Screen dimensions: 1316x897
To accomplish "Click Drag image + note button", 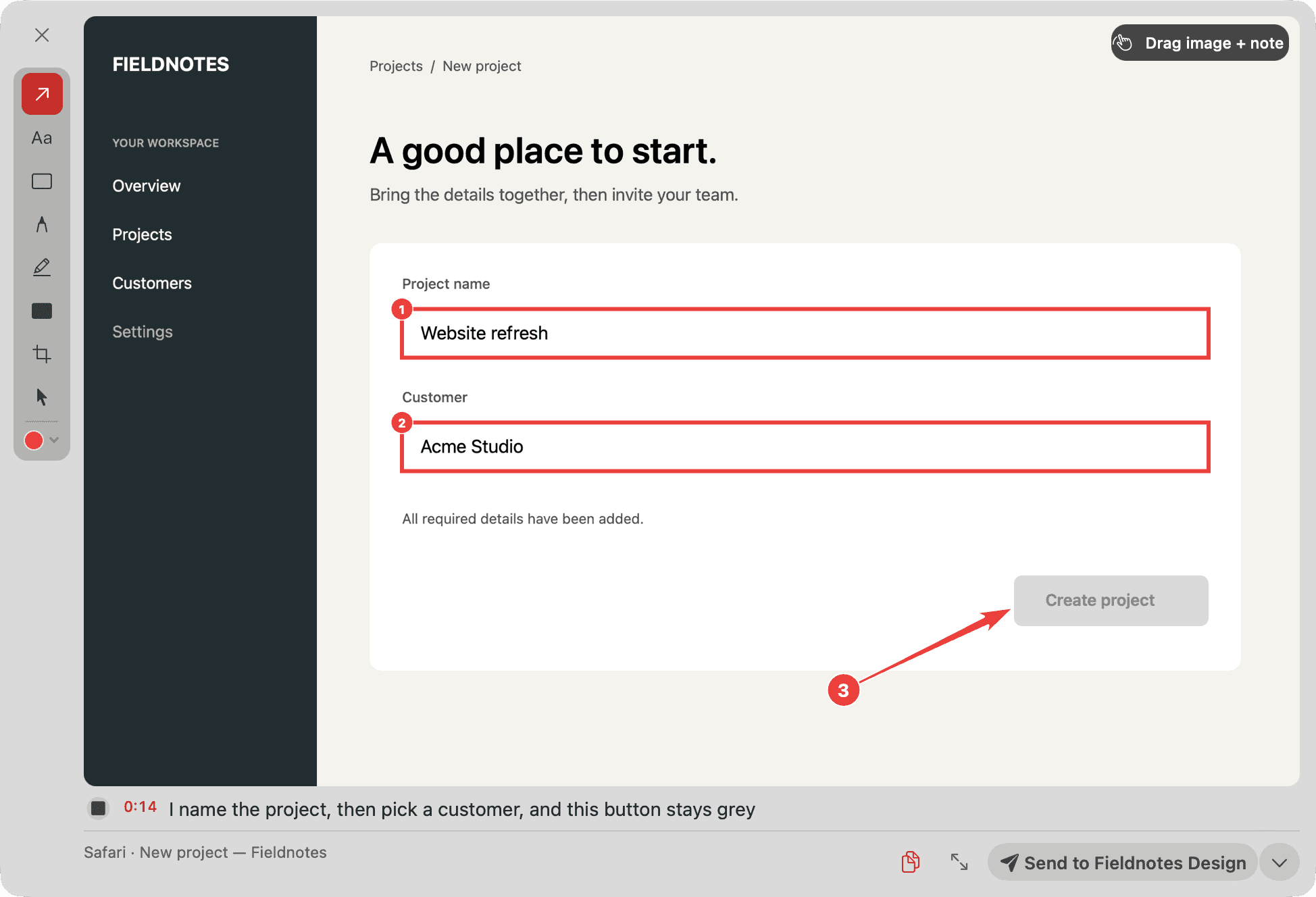I will (x=1200, y=43).
